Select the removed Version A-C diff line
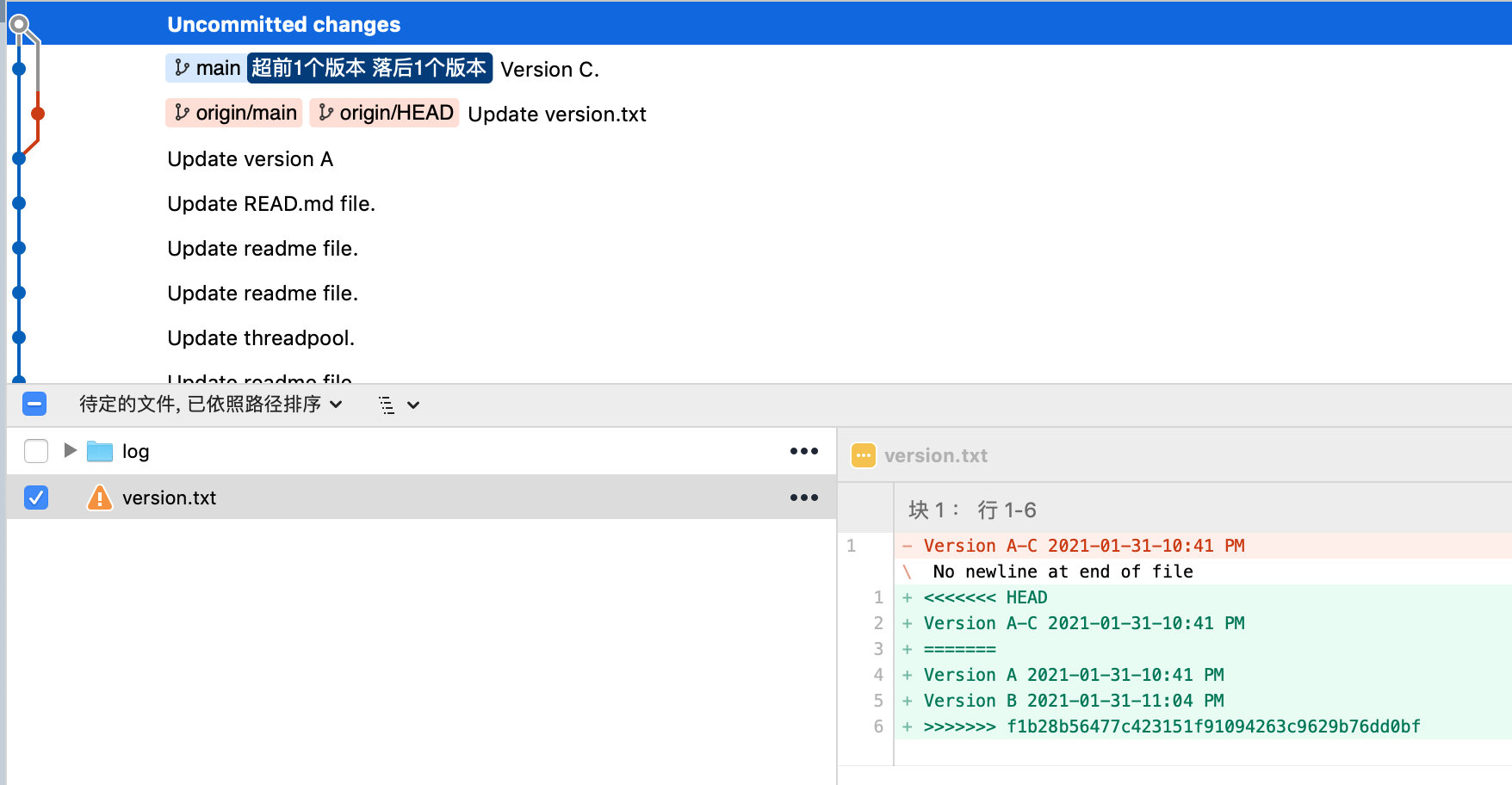1512x785 pixels. pos(1203,546)
